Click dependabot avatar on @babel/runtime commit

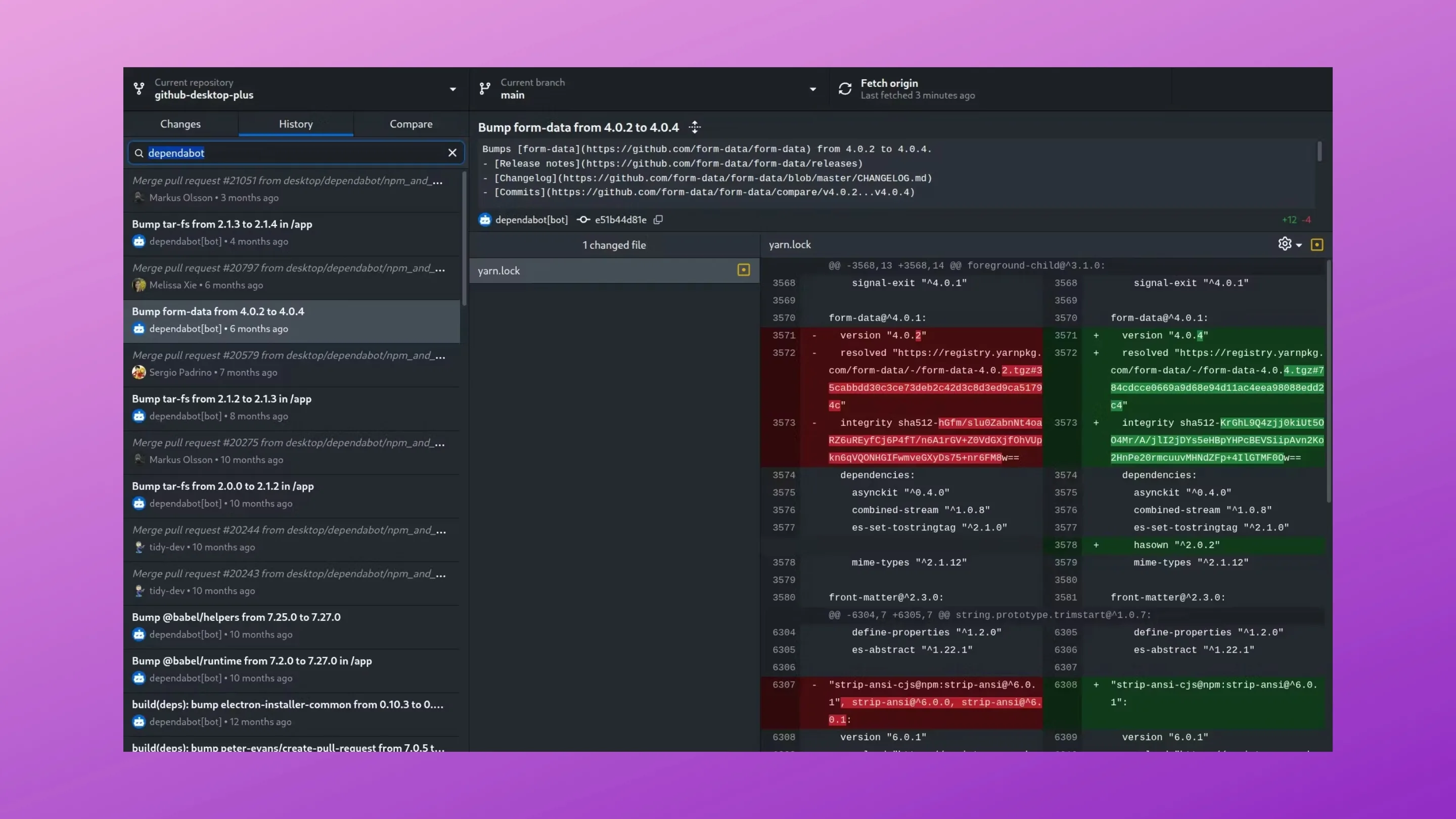point(139,678)
